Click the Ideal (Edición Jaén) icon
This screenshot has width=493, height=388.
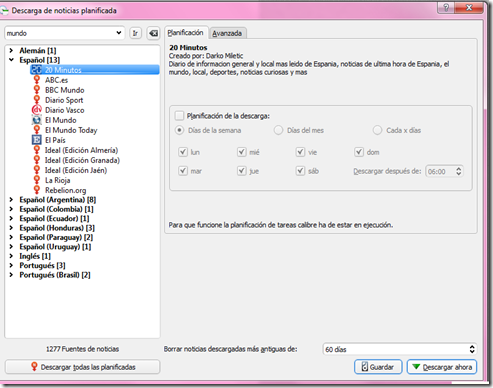pos(37,170)
